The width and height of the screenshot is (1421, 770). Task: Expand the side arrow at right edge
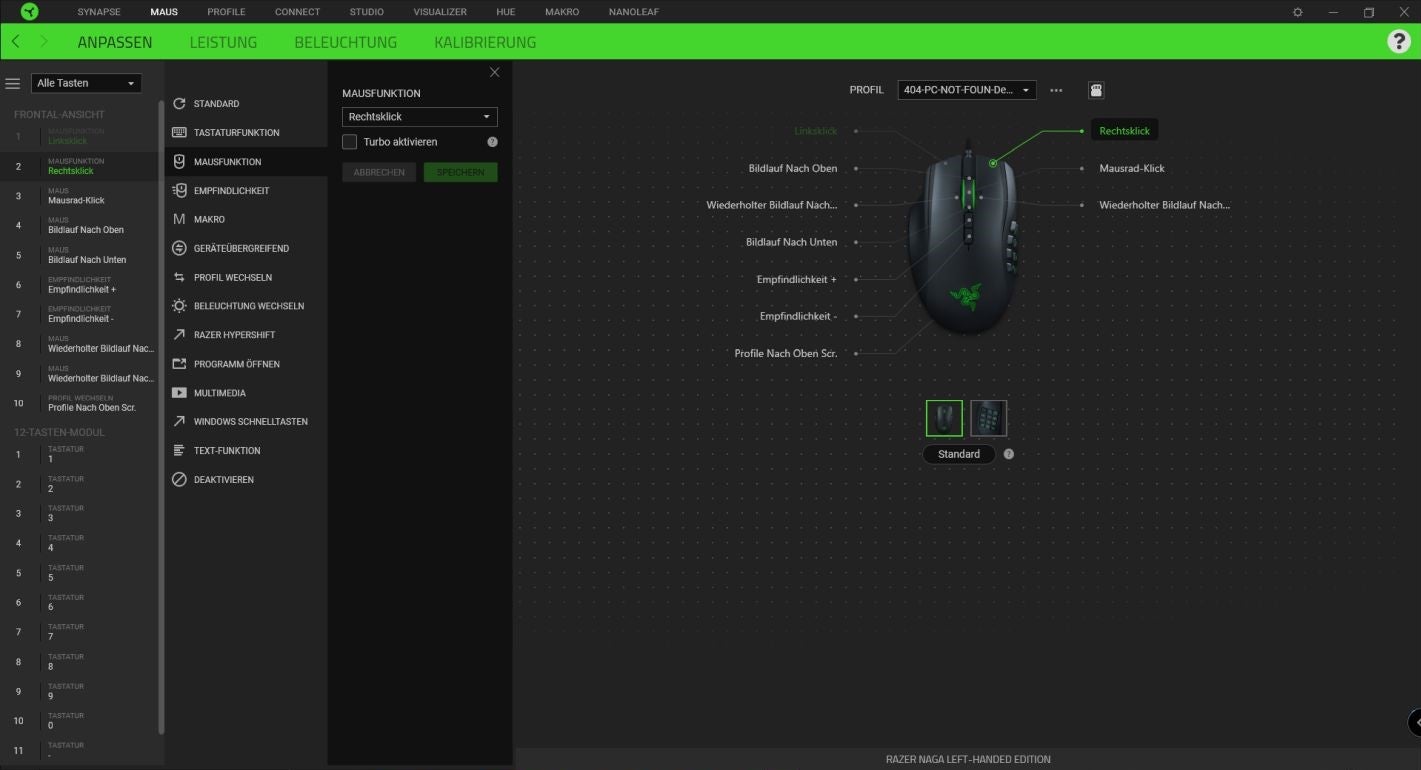point(1414,722)
